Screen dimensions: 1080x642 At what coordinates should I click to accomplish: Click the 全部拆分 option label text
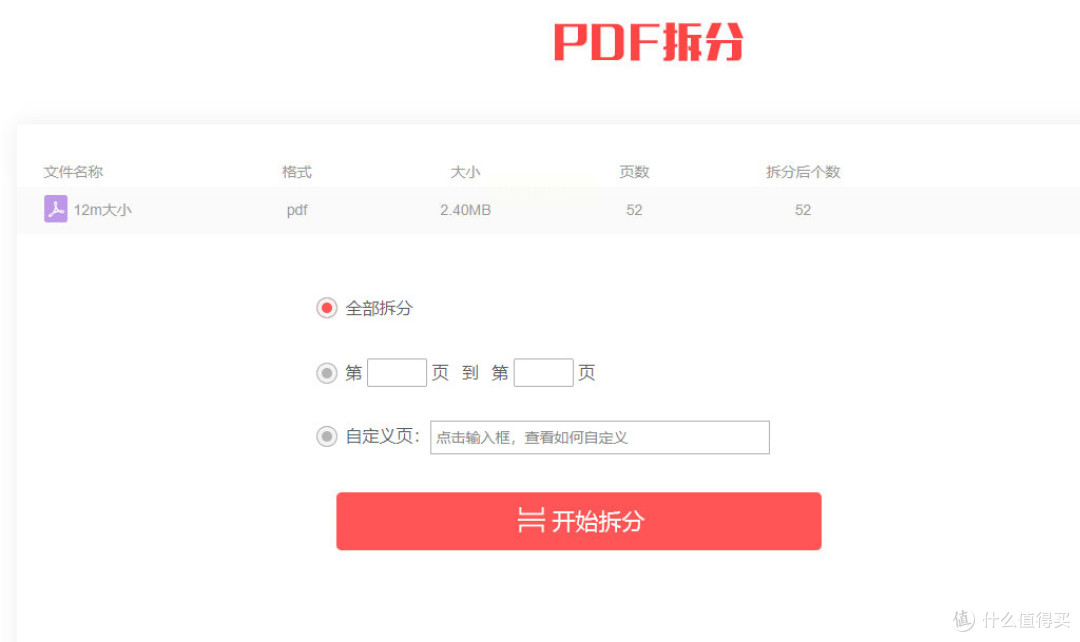379,308
